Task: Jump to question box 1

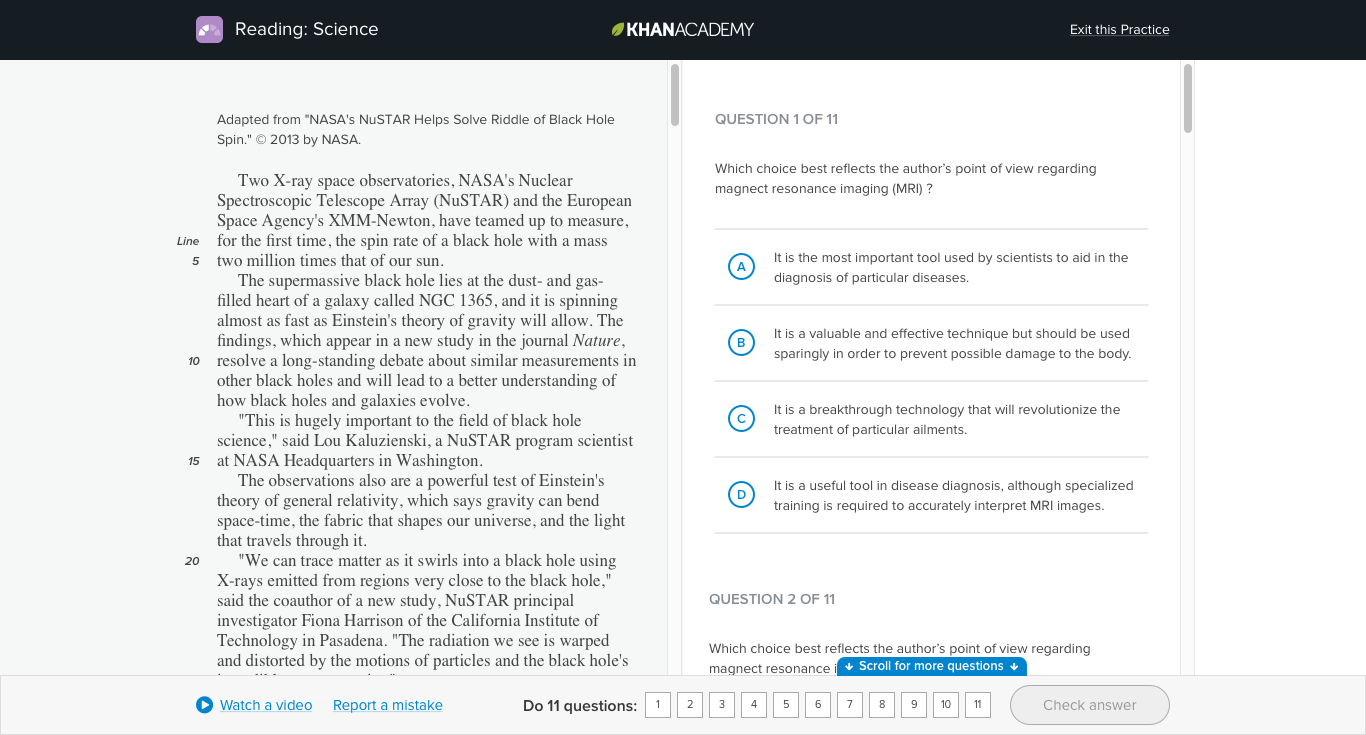Action: [658, 705]
